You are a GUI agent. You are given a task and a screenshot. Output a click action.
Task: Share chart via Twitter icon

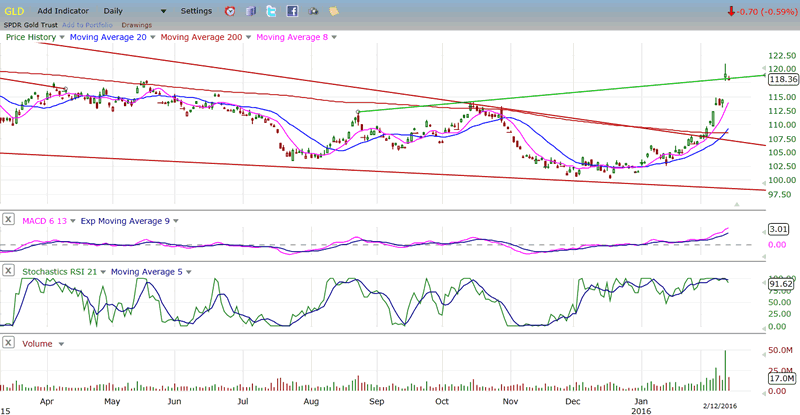click(271, 11)
